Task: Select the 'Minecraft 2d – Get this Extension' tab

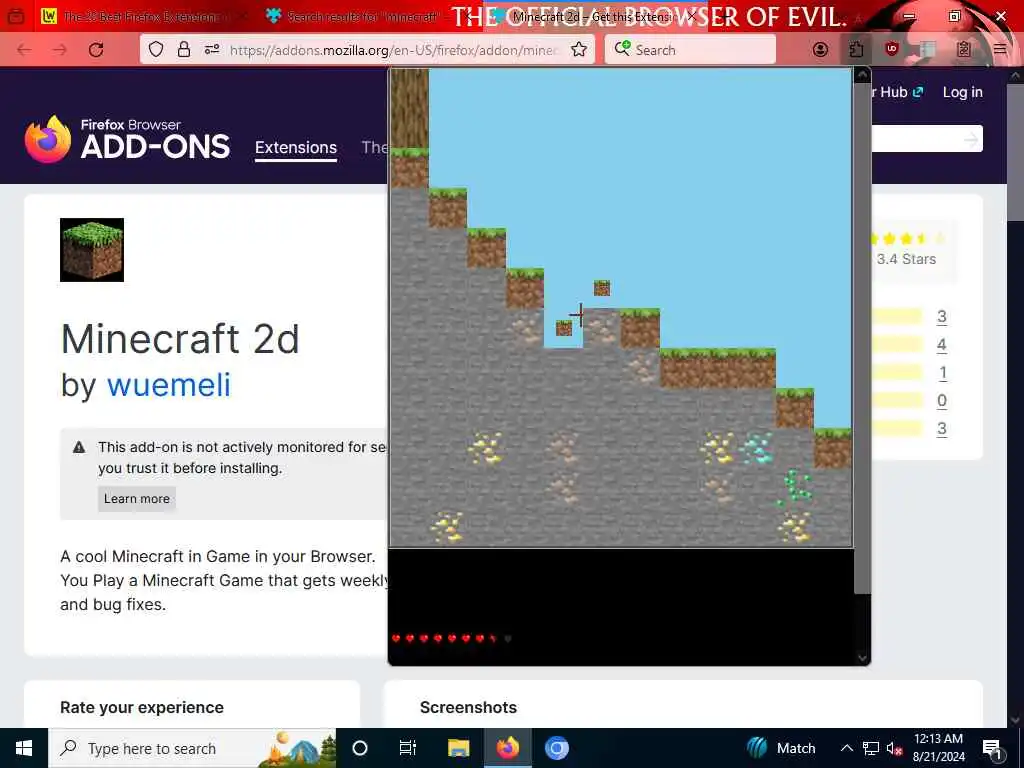Action: pyautogui.click(x=593, y=16)
